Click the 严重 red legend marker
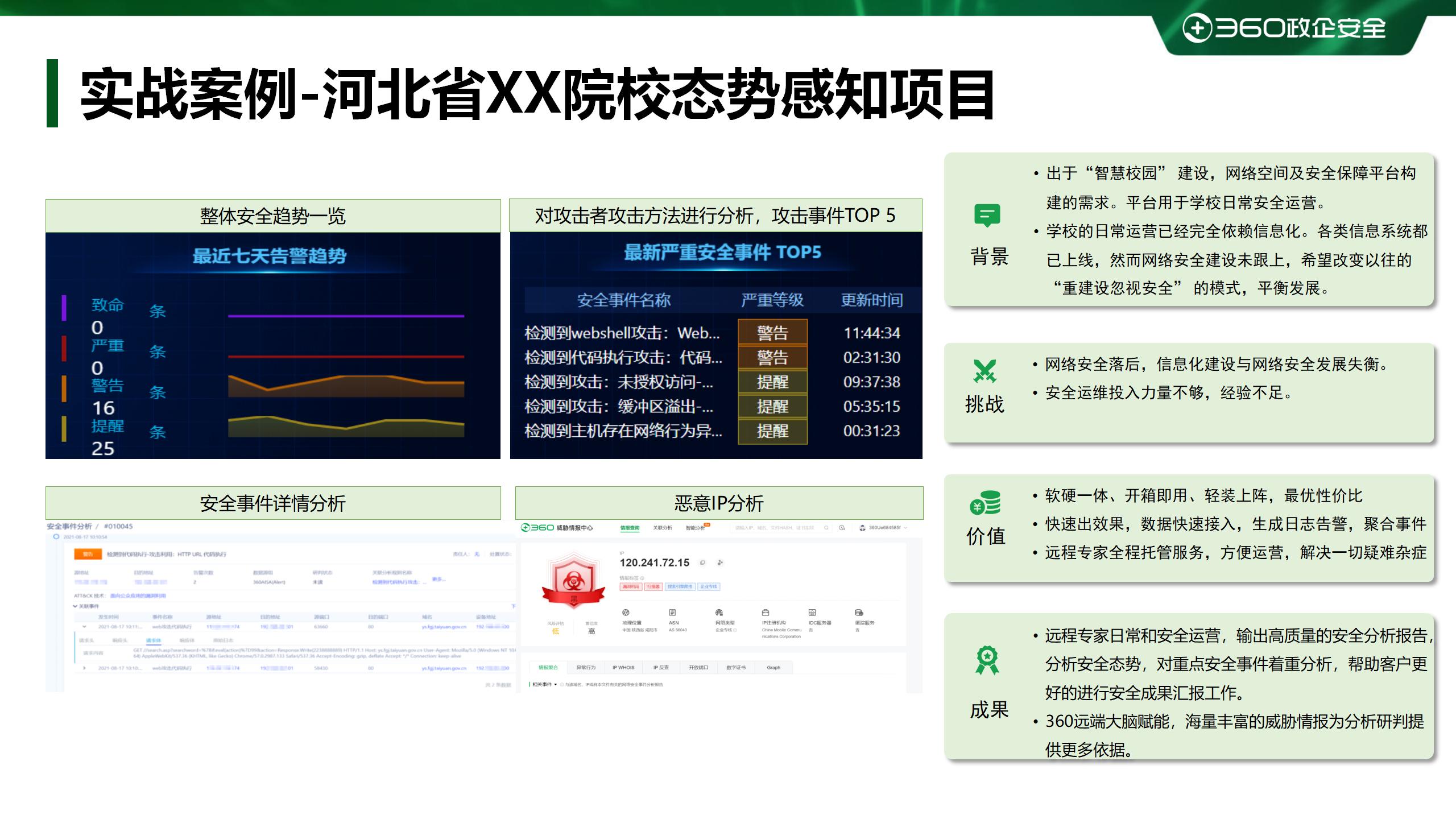 [64, 348]
